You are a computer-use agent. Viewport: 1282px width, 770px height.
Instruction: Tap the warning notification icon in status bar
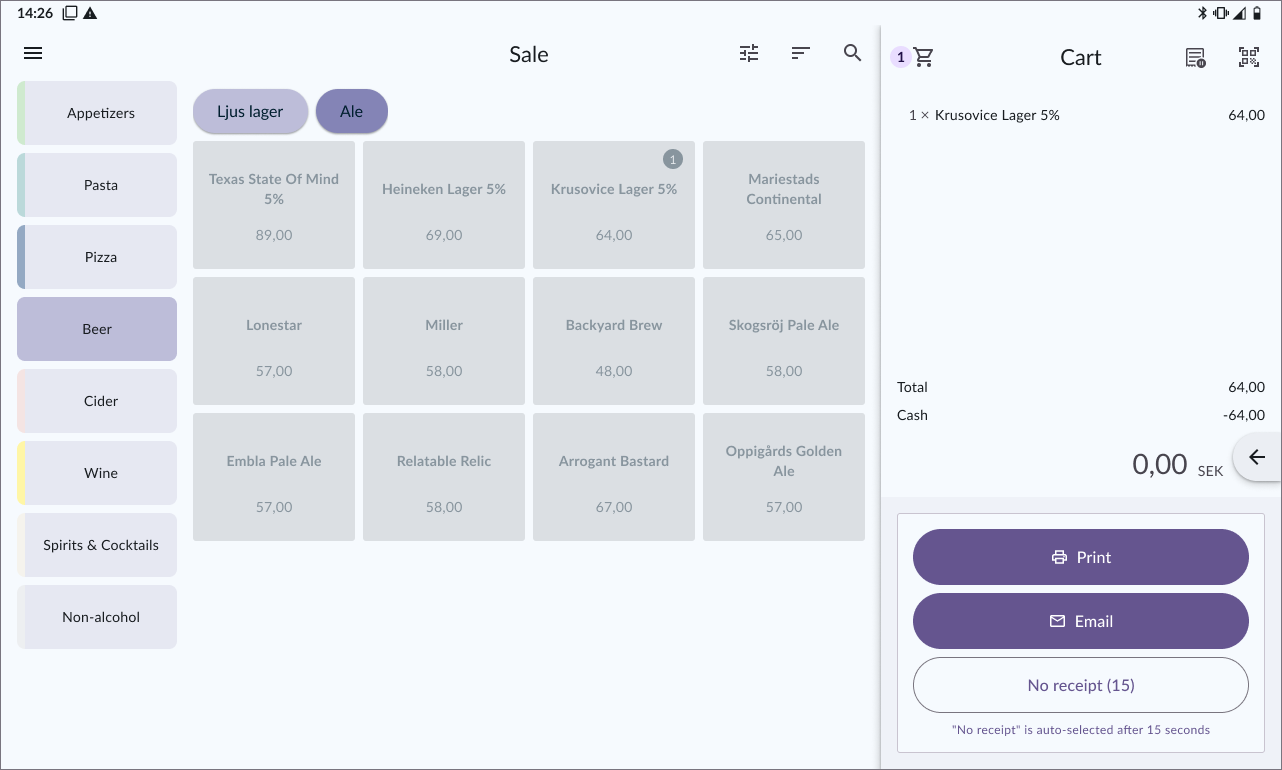coord(90,13)
